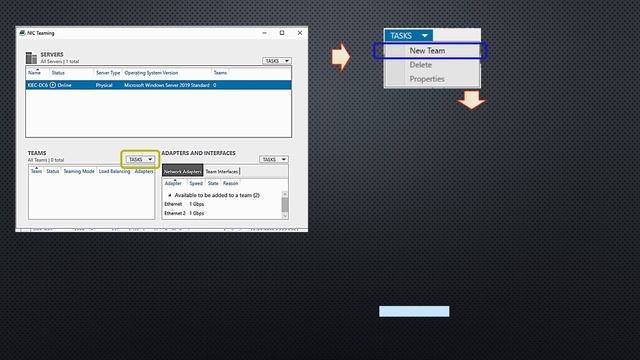This screenshot has height=360, width=640.
Task: Switch to the Network Adapters tab
Action: [182, 171]
